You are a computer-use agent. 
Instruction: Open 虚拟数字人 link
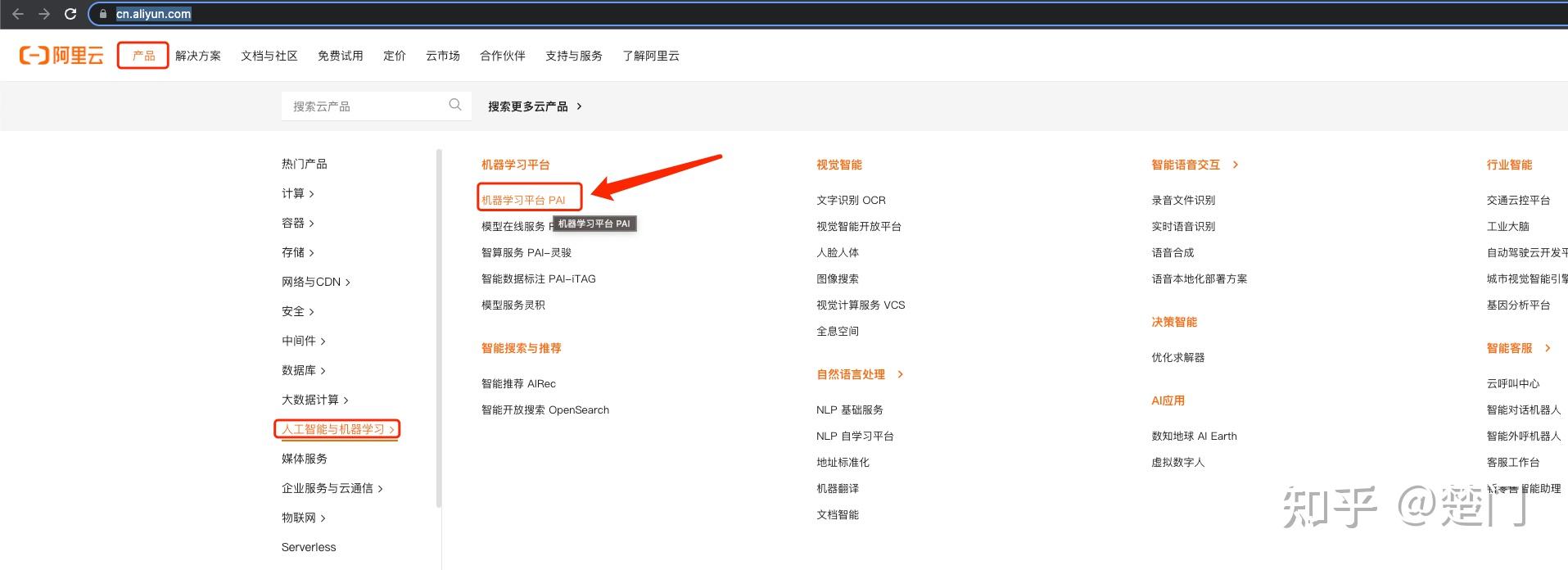1178,462
